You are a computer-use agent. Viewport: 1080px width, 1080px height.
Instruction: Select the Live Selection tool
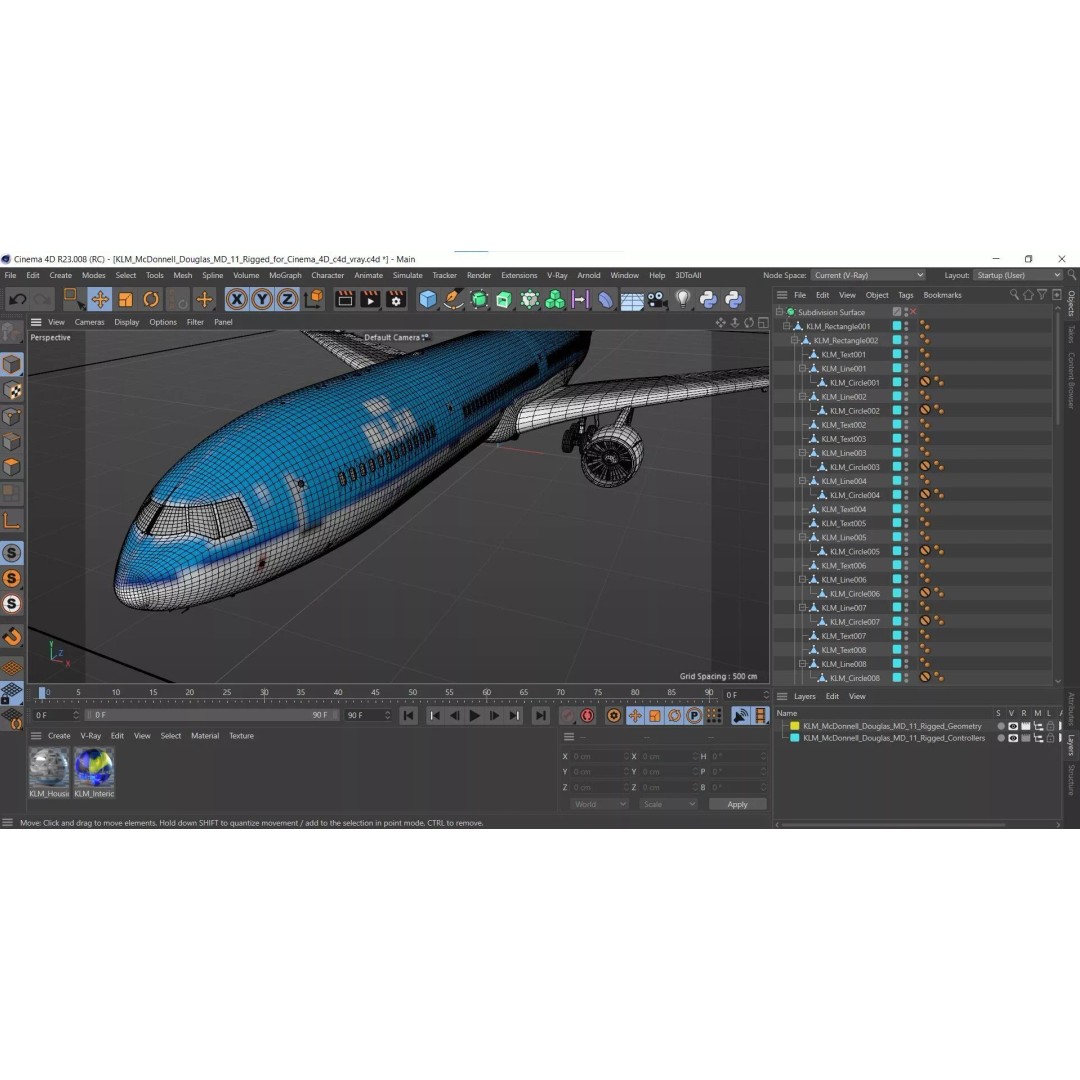tap(72, 299)
